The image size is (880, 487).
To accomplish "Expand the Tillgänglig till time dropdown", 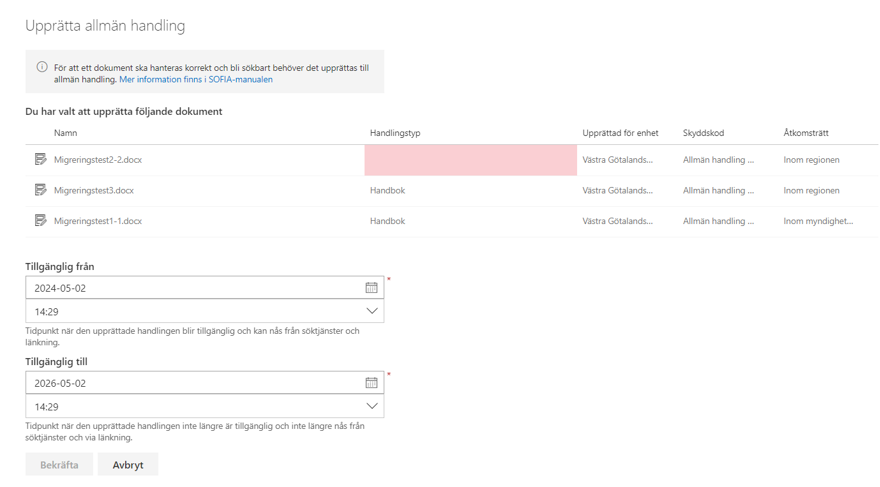I will point(371,407).
